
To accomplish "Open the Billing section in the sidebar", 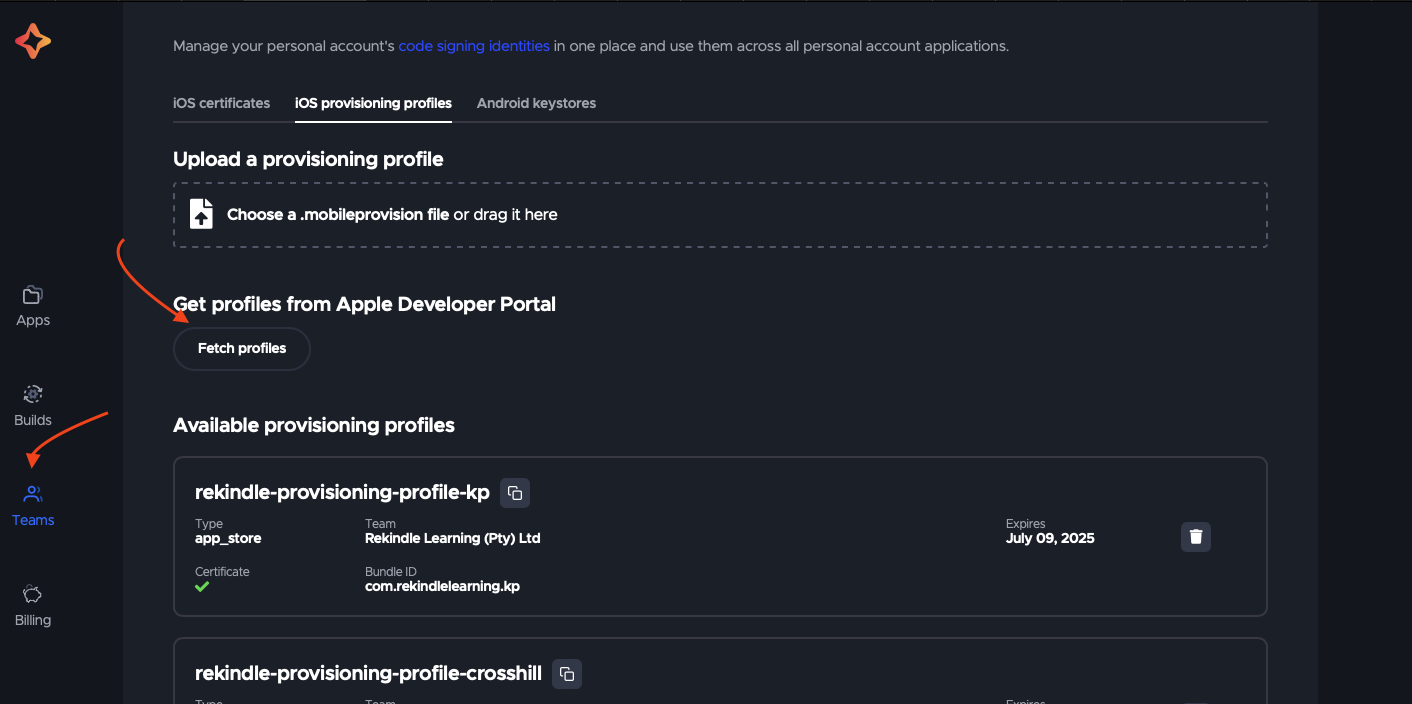I will coord(32,605).
